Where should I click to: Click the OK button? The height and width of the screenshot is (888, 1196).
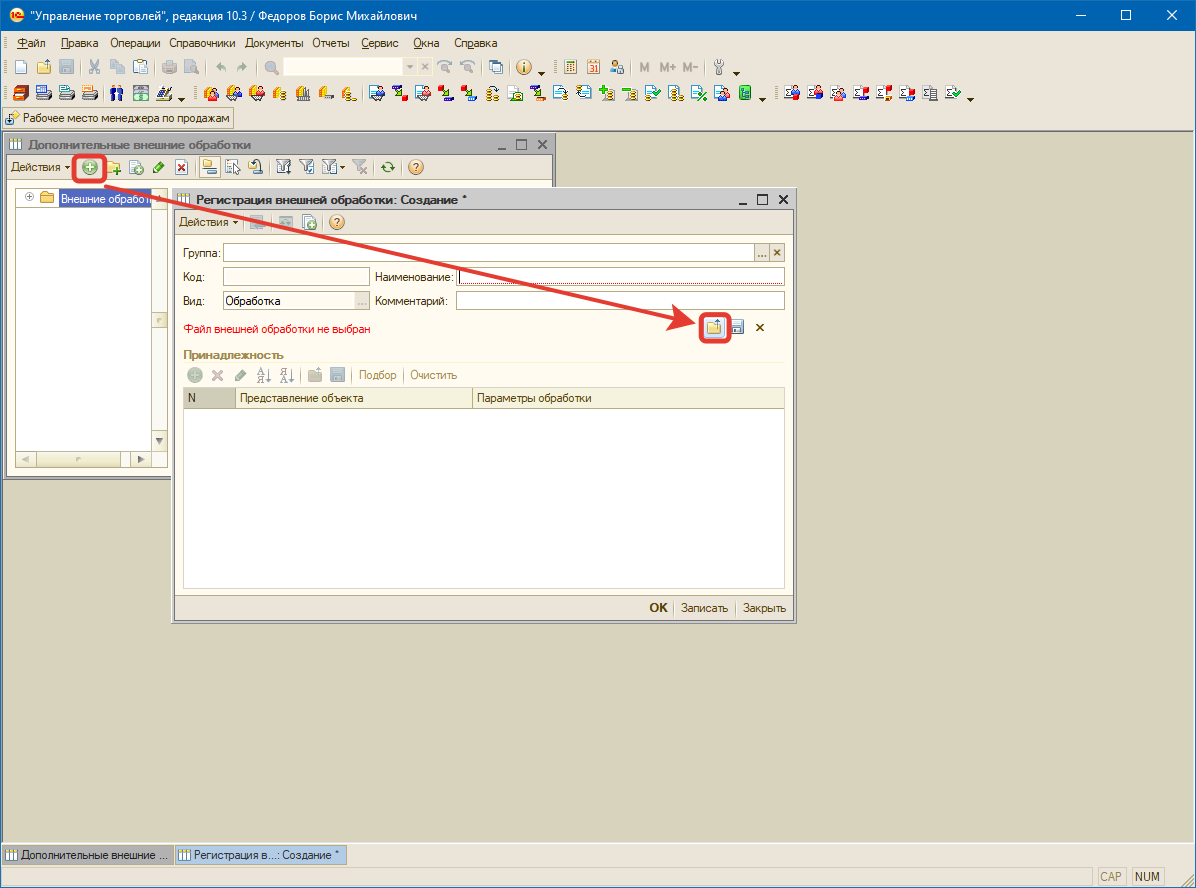pos(658,608)
